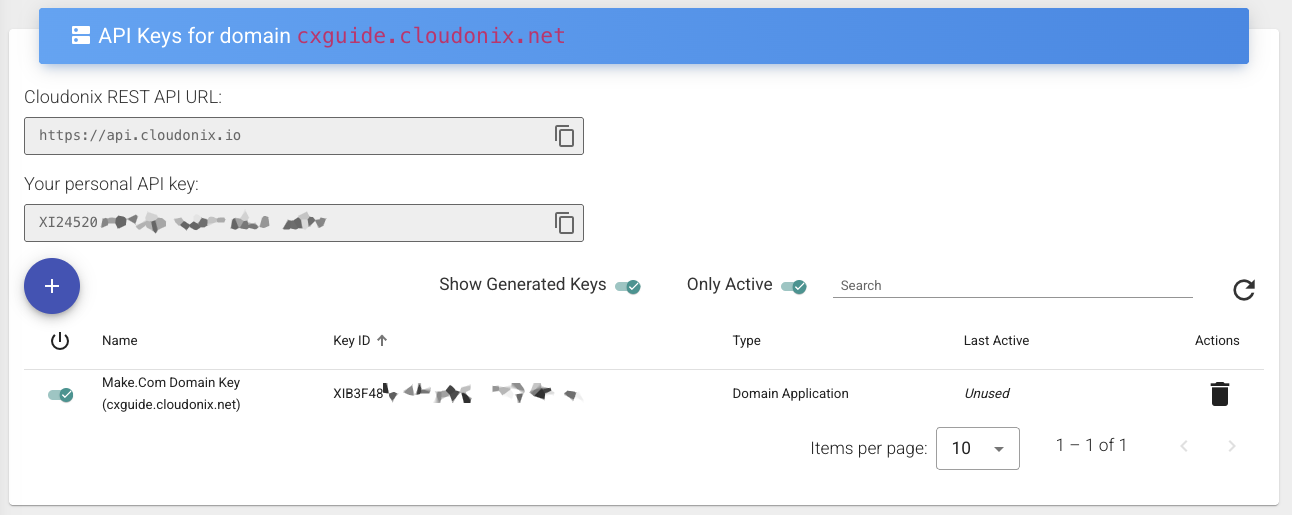Disable the Only Active filter switch
1292x515 pixels.
click(793, 287)
